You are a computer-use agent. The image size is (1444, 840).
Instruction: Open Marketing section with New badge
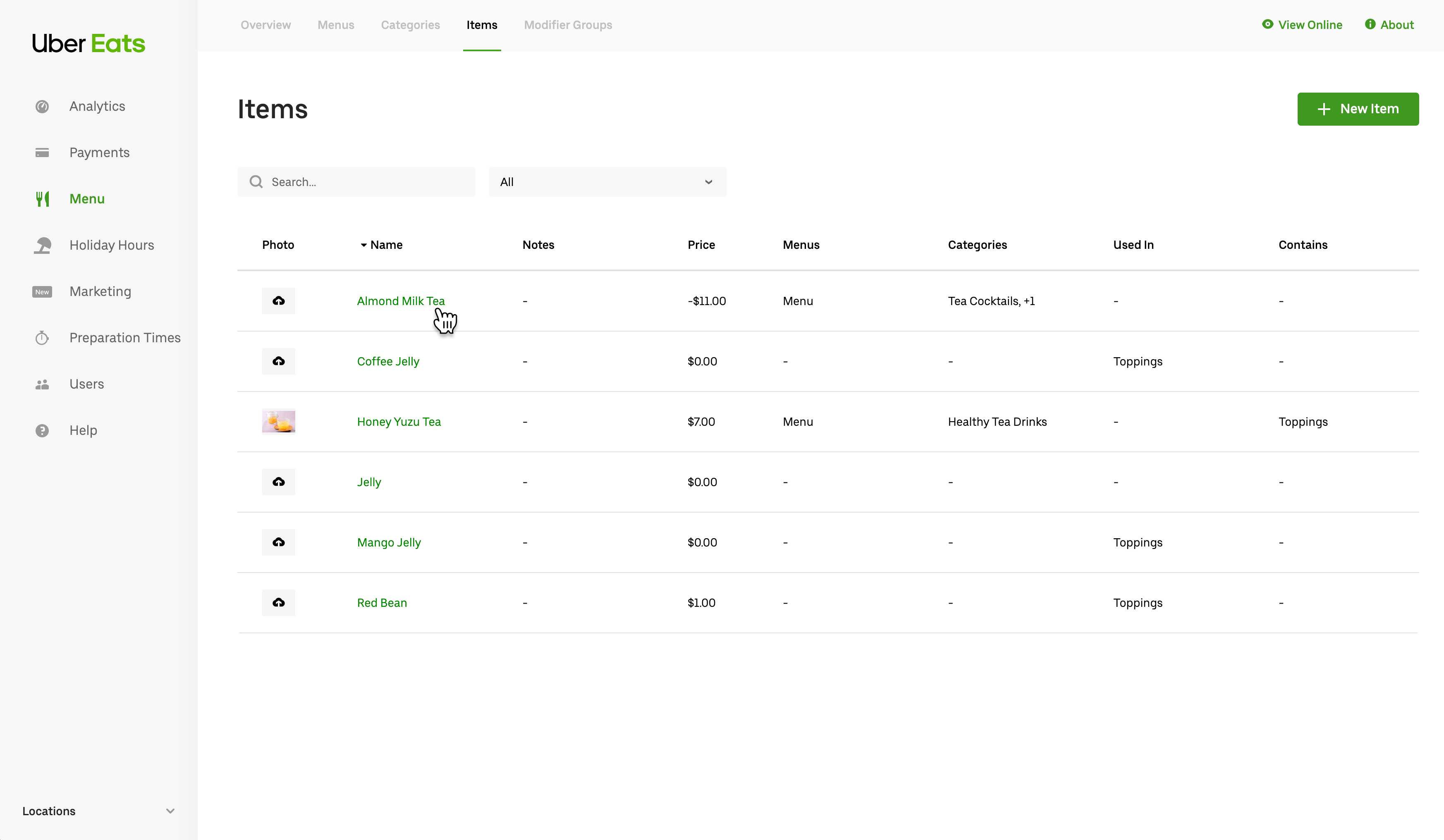[x=100, y=292]
